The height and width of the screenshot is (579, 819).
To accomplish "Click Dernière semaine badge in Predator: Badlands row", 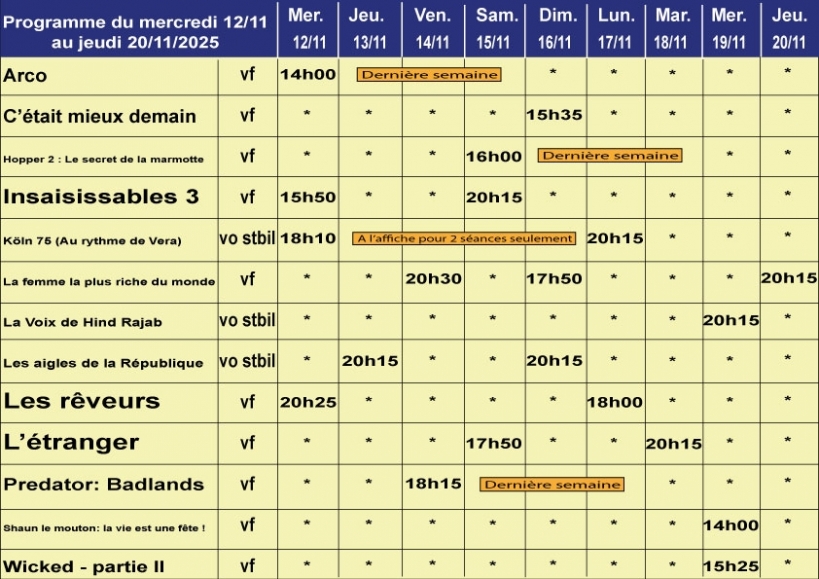I will click(x=552, y=484).
